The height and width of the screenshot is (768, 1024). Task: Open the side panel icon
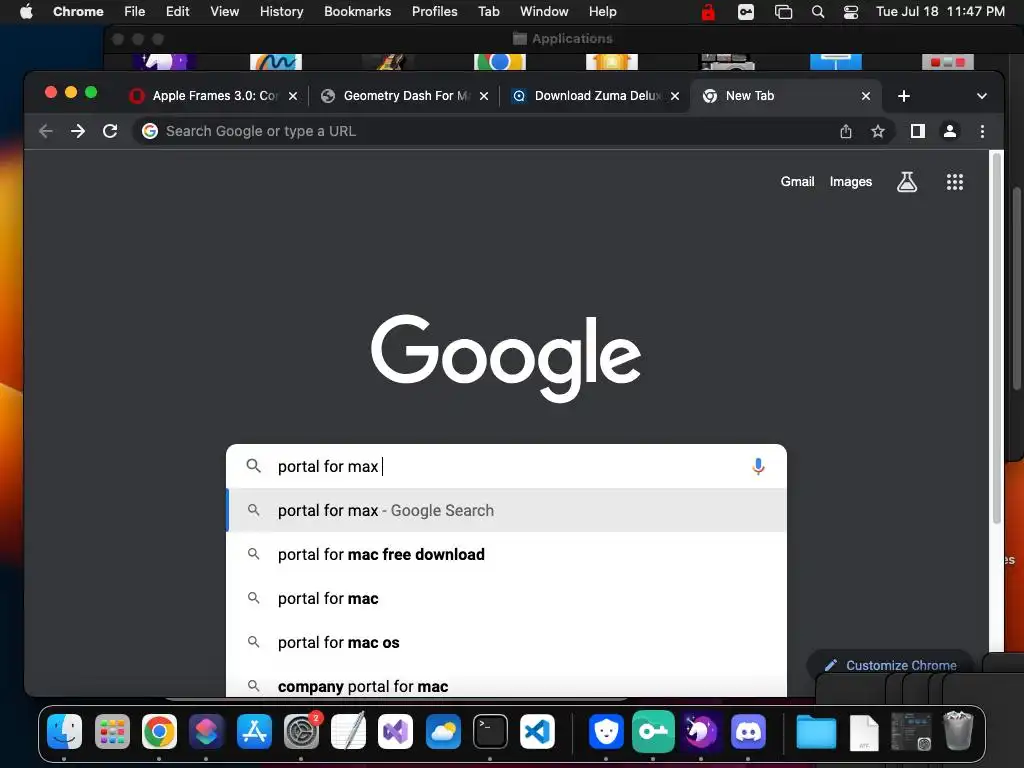918,131
